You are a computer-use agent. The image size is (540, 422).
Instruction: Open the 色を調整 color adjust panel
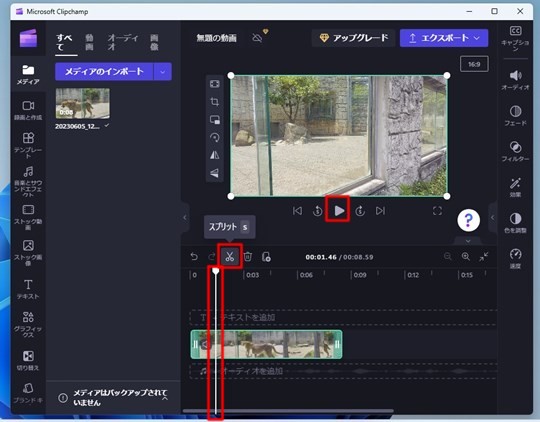[x=515, y=223]
